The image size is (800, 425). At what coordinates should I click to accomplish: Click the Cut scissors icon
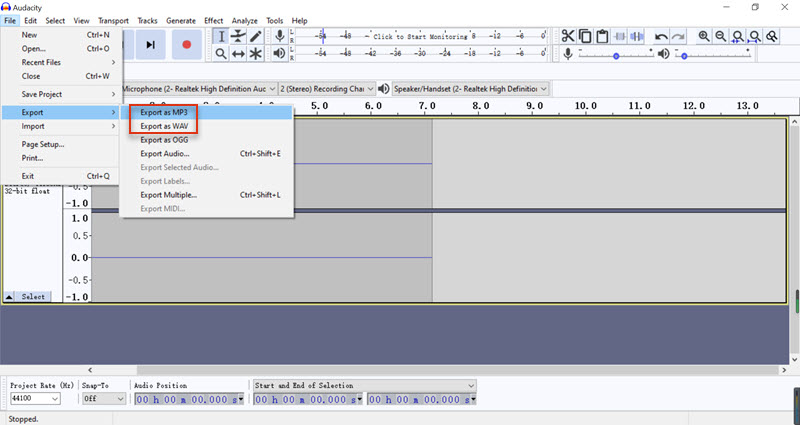click(x=568, y=36)
